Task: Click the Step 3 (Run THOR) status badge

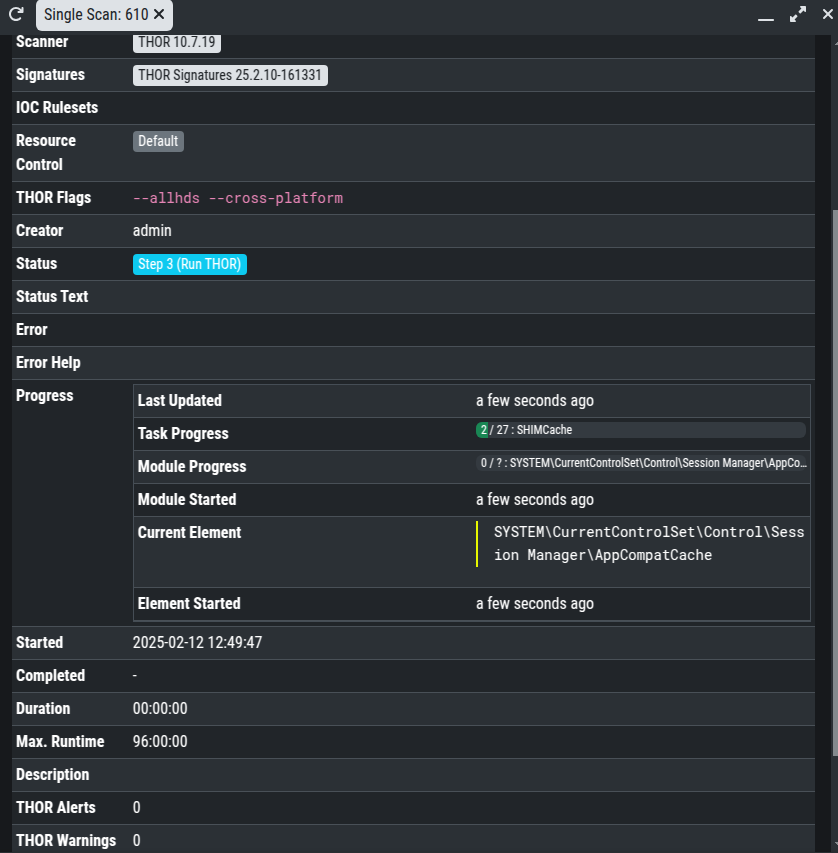Action: pyautogui.click(x=190, y=264)
